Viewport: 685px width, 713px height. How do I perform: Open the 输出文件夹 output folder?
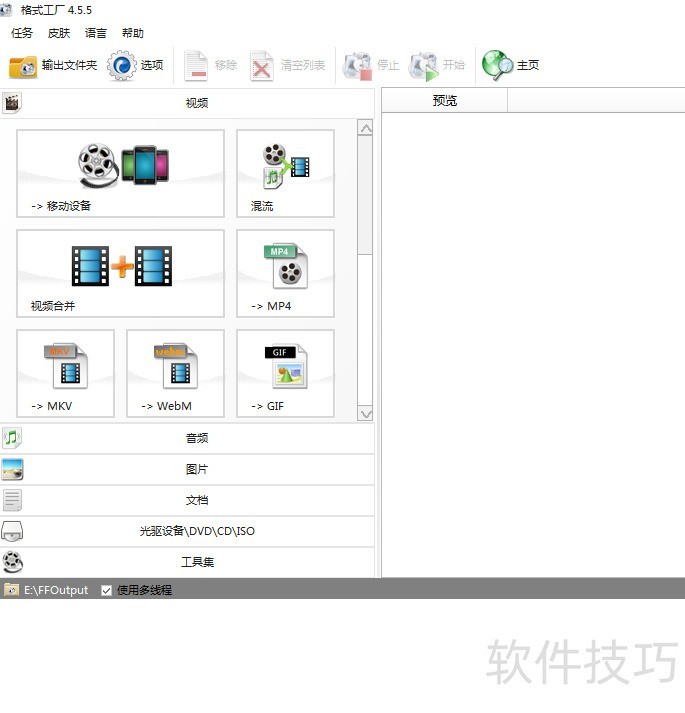pyautogui.click(x=54, y=66)
